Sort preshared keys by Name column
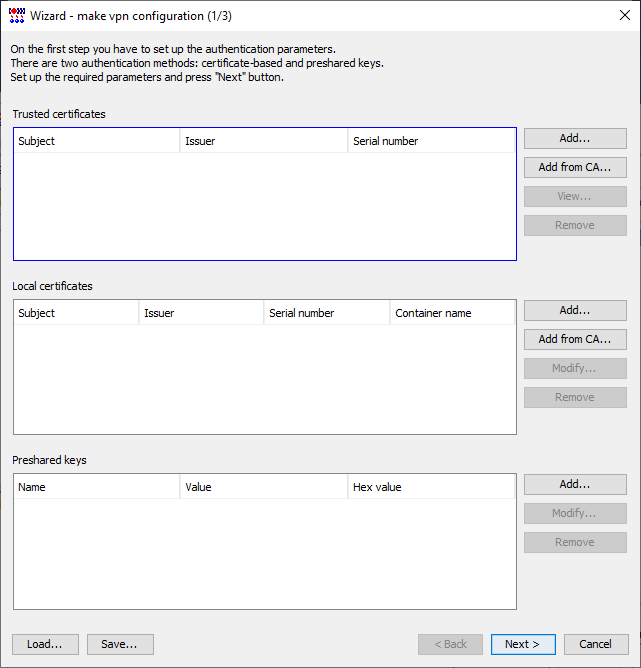This screenshot has height=668, width=641. tap(97, 487)
